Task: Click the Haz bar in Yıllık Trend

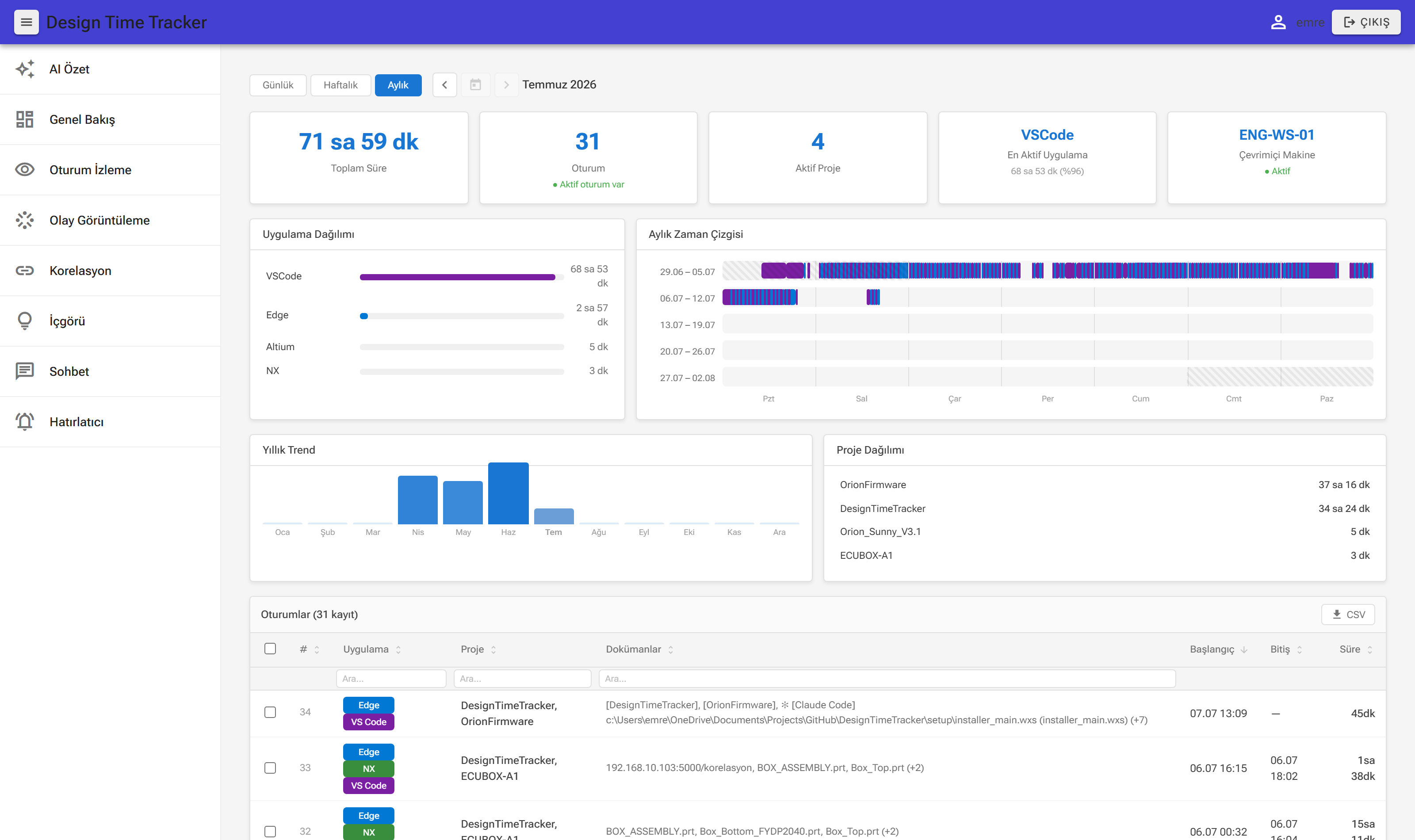Action: (x=508, y=493)
